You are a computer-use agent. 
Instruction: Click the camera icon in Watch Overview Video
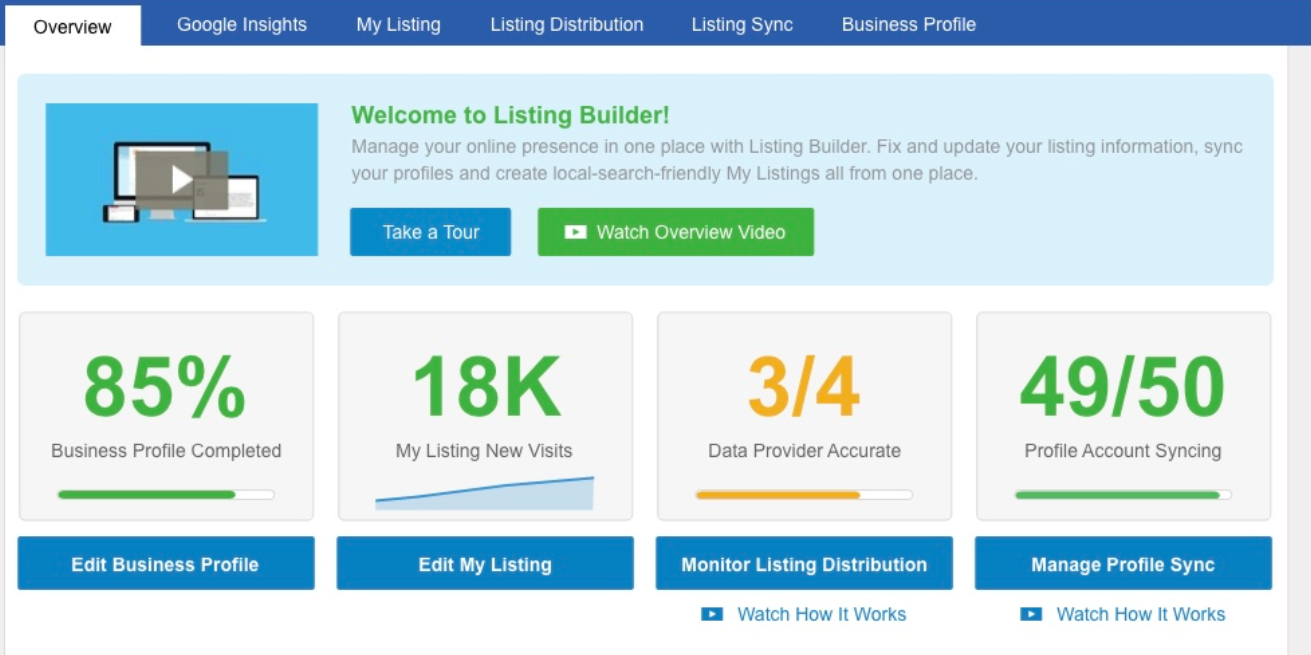575,232
